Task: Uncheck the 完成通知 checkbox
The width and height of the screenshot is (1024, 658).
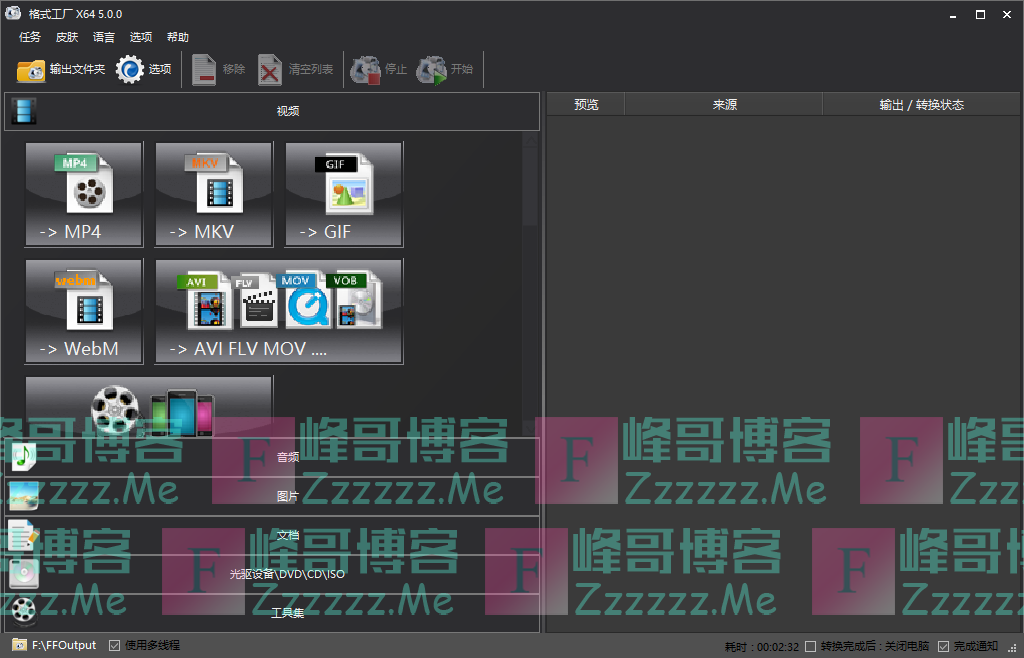Action: 943,646
